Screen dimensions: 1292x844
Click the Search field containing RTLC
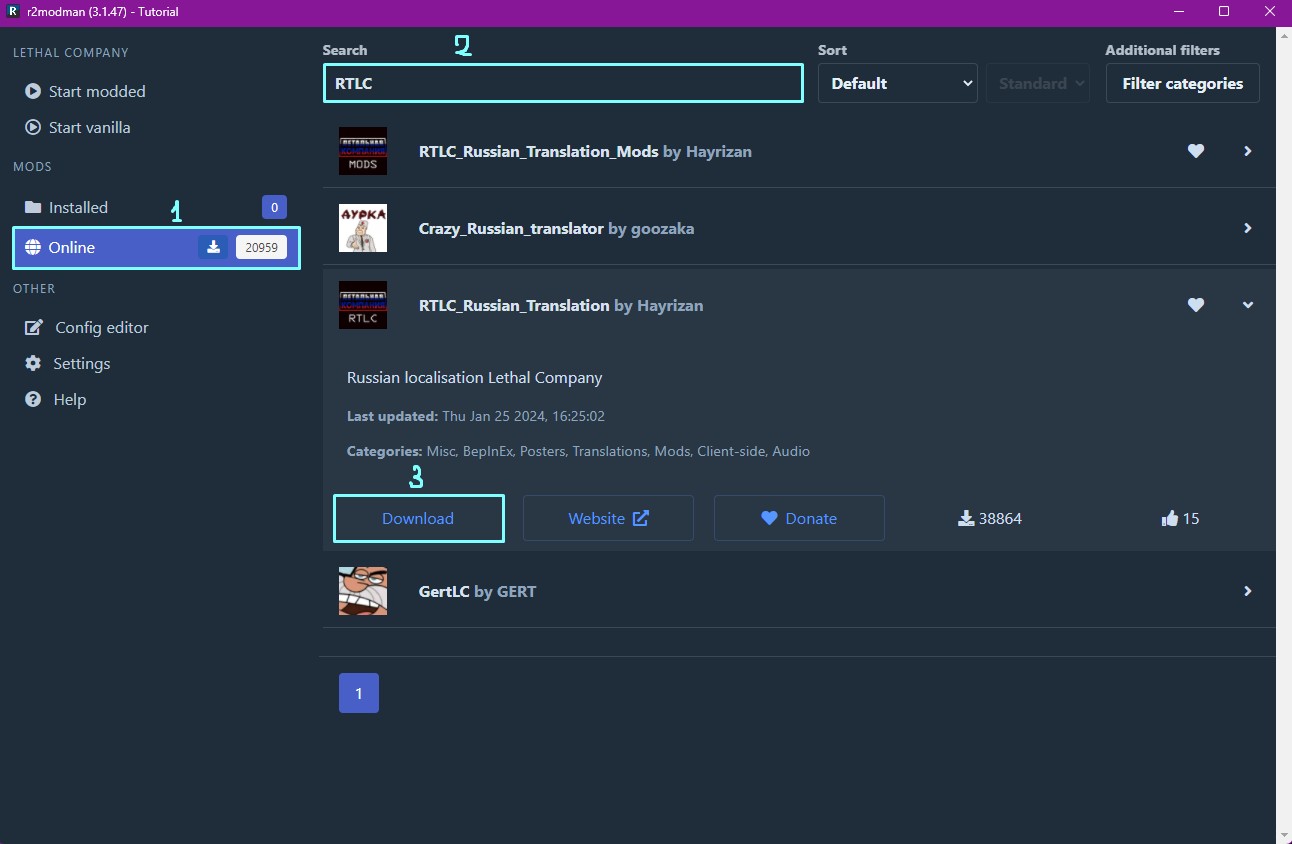point(563,83)
